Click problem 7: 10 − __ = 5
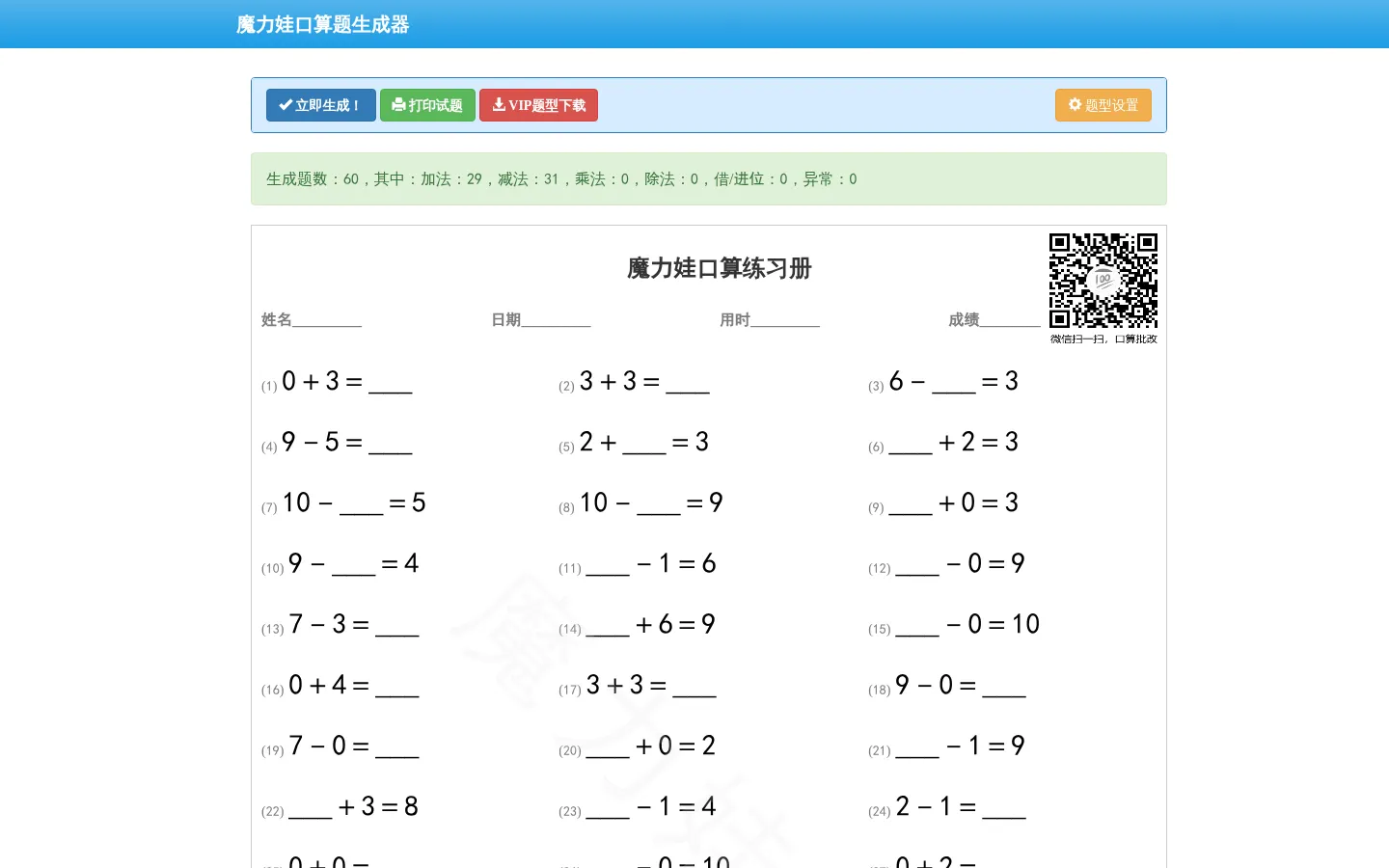Viewport: 1389px width, 868px height. click(343, 503)
